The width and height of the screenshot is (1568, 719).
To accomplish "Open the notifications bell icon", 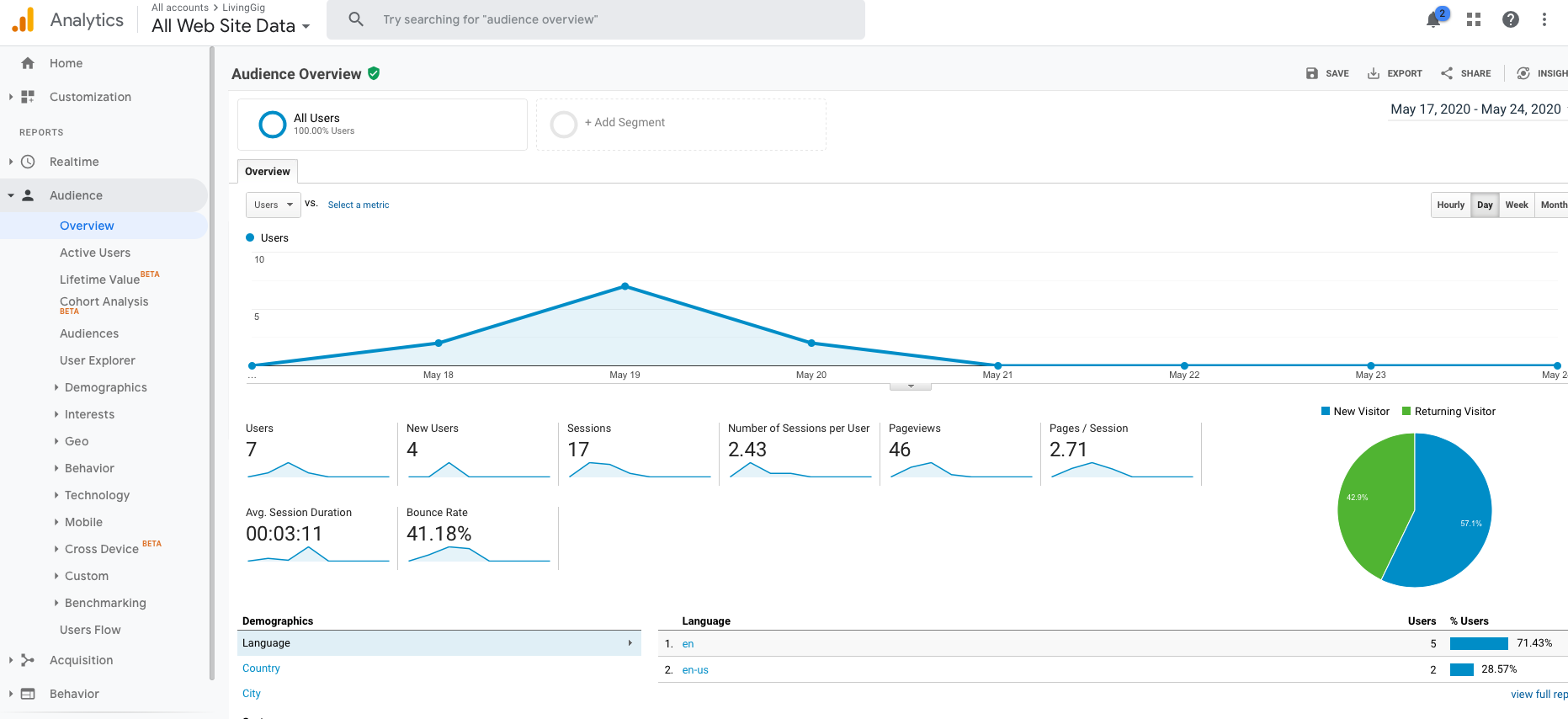I will point(1434,19).
